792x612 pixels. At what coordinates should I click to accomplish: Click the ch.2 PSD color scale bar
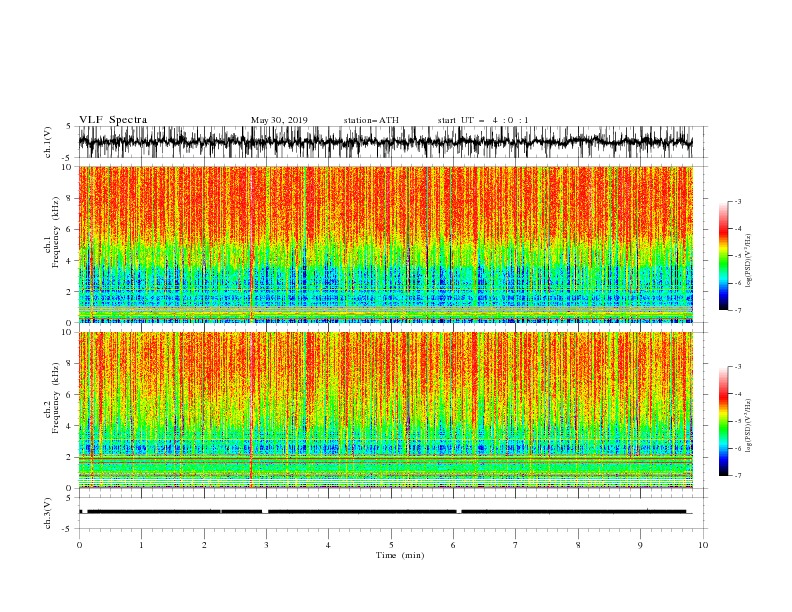point(723,421)
